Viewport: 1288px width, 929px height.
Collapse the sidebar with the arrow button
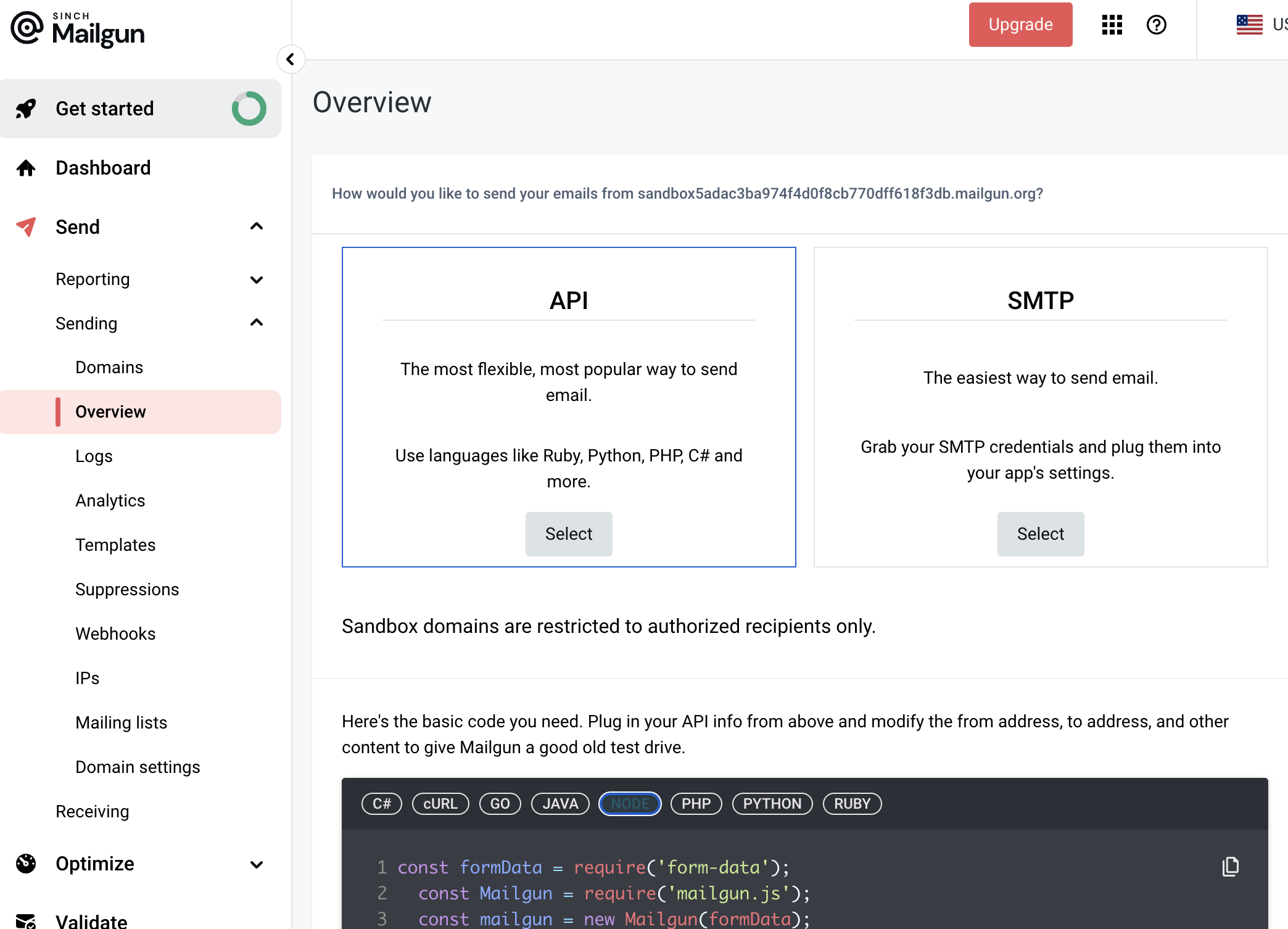coord(291,59)
